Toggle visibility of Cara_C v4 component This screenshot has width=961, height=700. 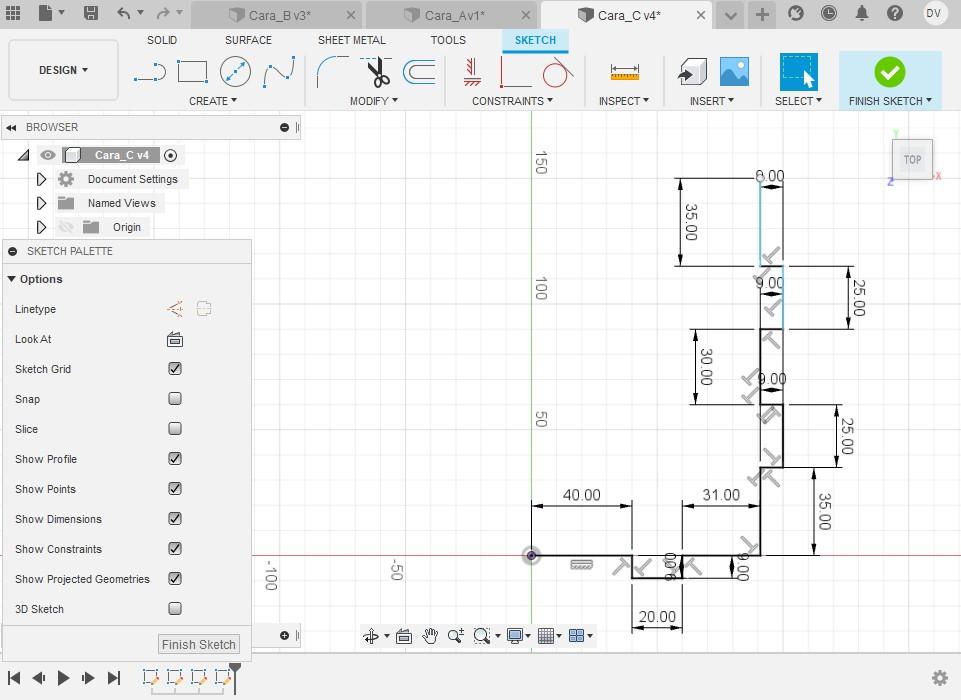[48, 155]
